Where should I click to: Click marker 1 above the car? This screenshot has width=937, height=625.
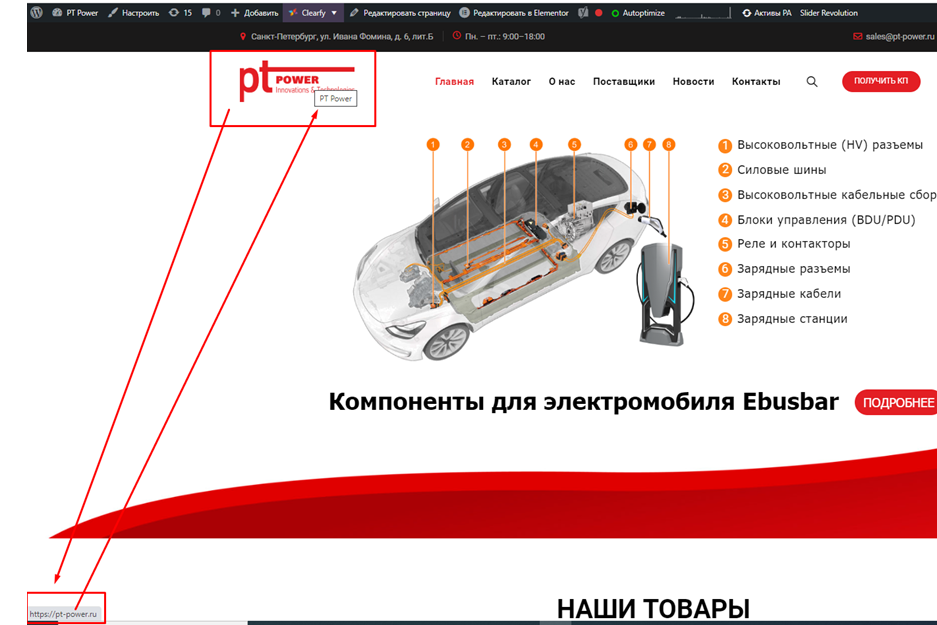coord(433,145)
